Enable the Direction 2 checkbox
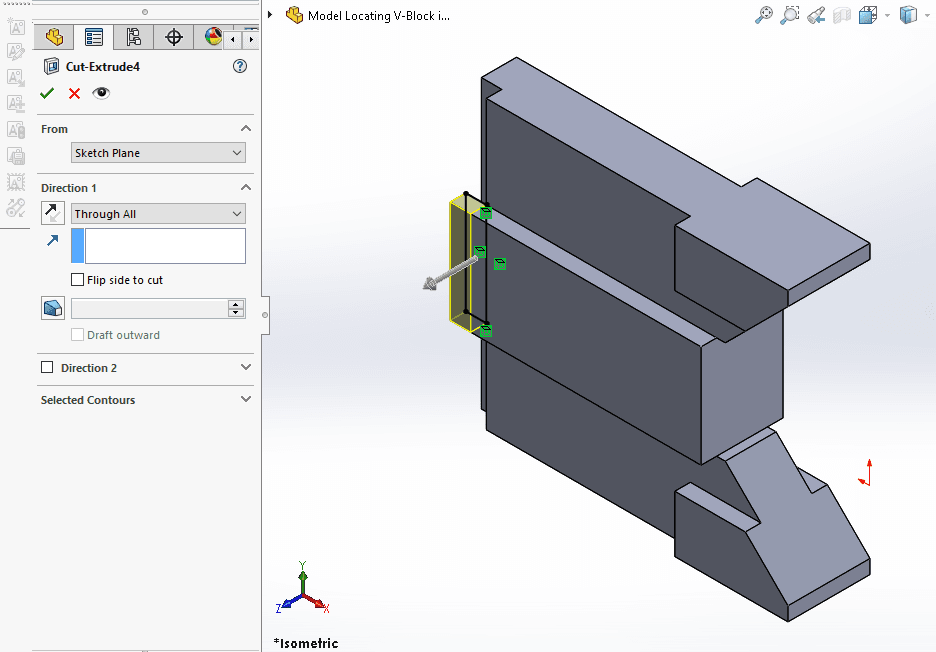Viewport: 936px width, 652px height. tap(45, 367)
